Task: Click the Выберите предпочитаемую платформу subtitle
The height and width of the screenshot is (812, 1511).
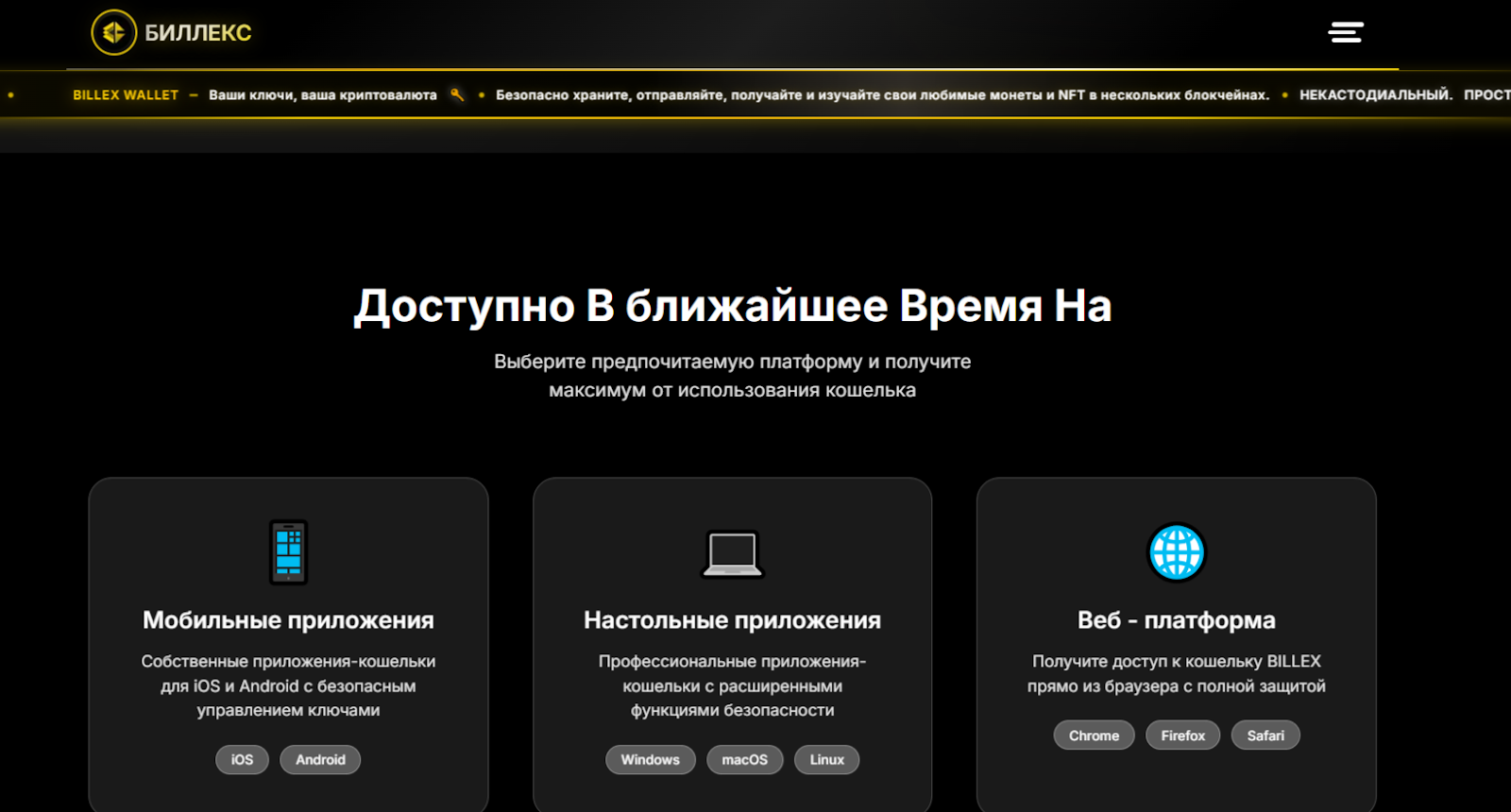Action: [x=732, y=376]
